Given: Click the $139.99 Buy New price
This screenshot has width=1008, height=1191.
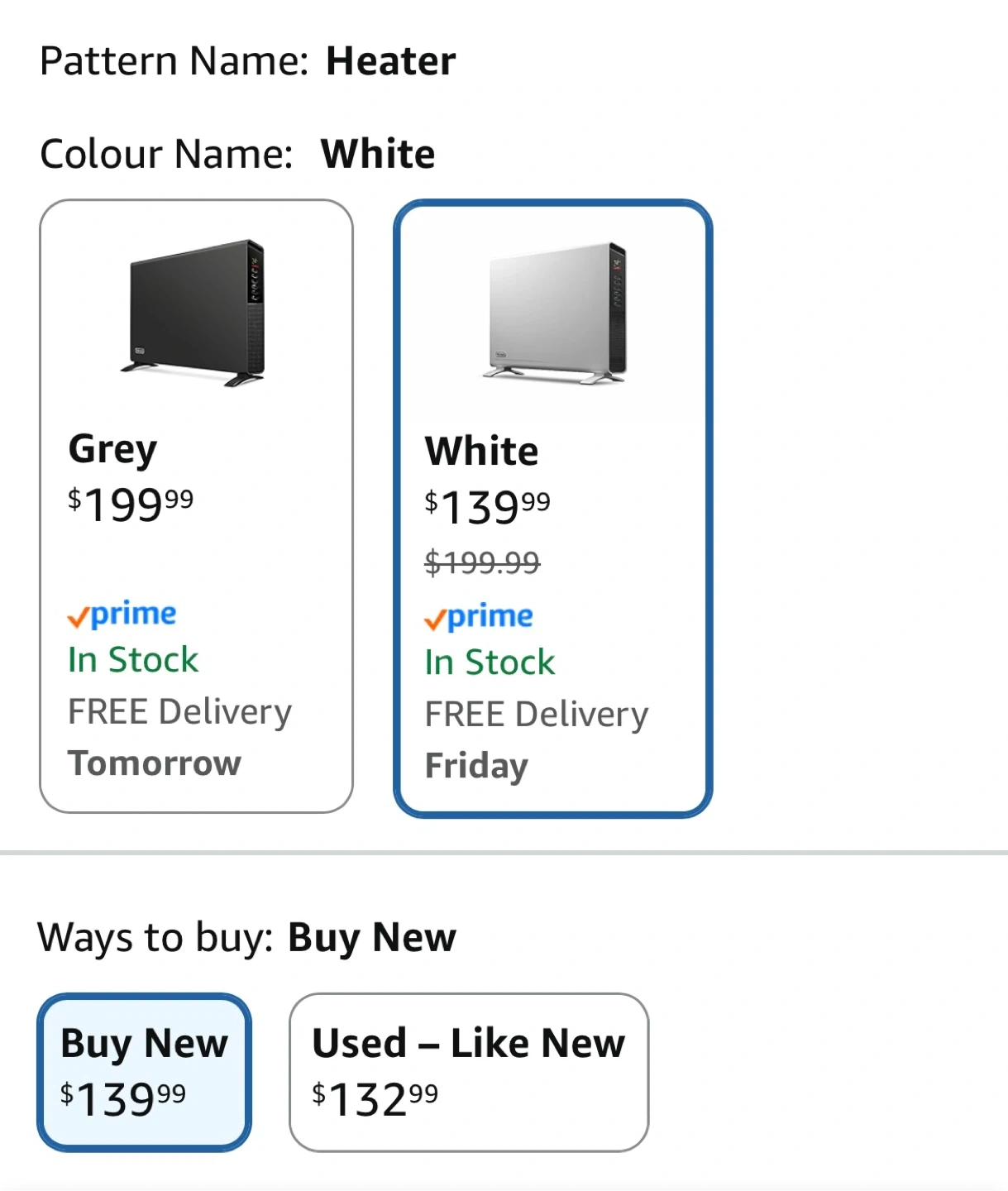Looking at the screenshot, I should tap(123, 1098).
